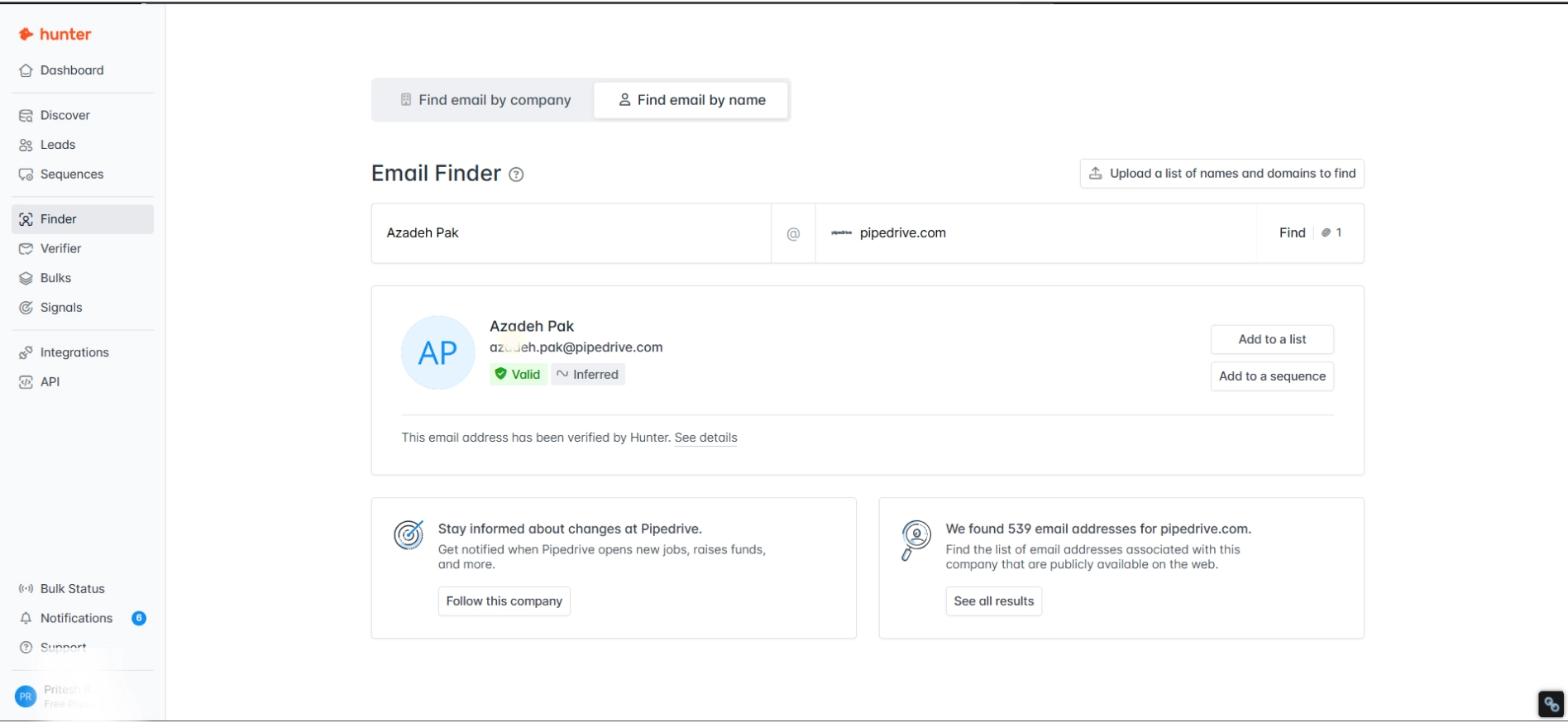Click the Hunter logo
Screen dimensions: 1568x723
point(55,34)
